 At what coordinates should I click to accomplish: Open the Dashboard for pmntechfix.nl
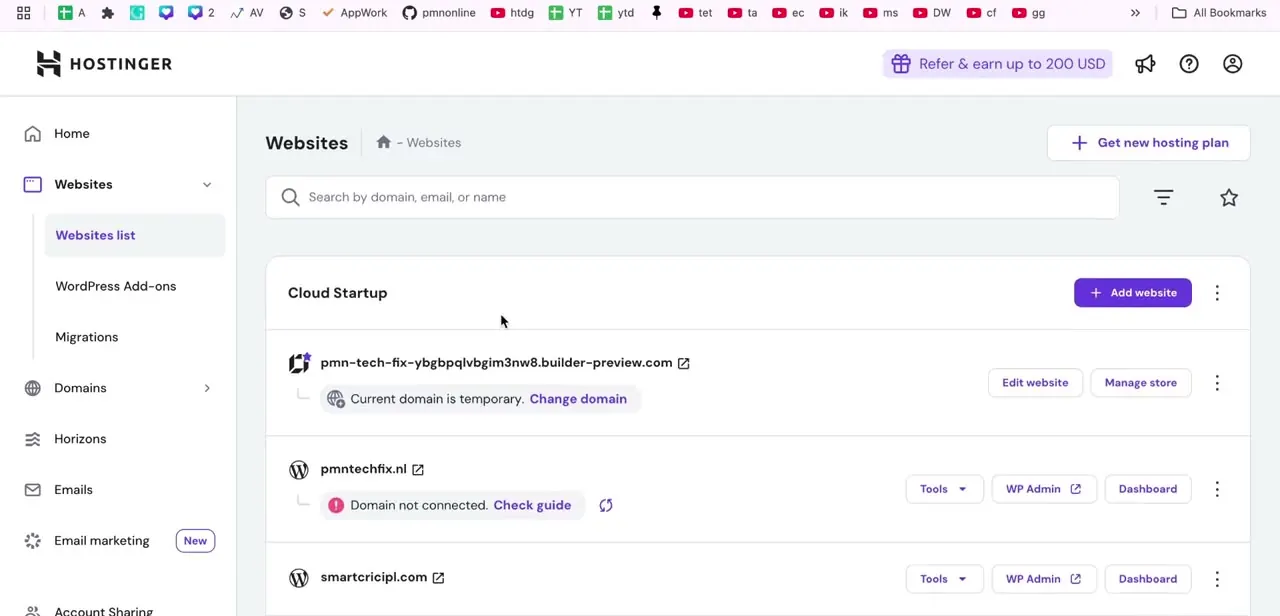click(1147, 489)
